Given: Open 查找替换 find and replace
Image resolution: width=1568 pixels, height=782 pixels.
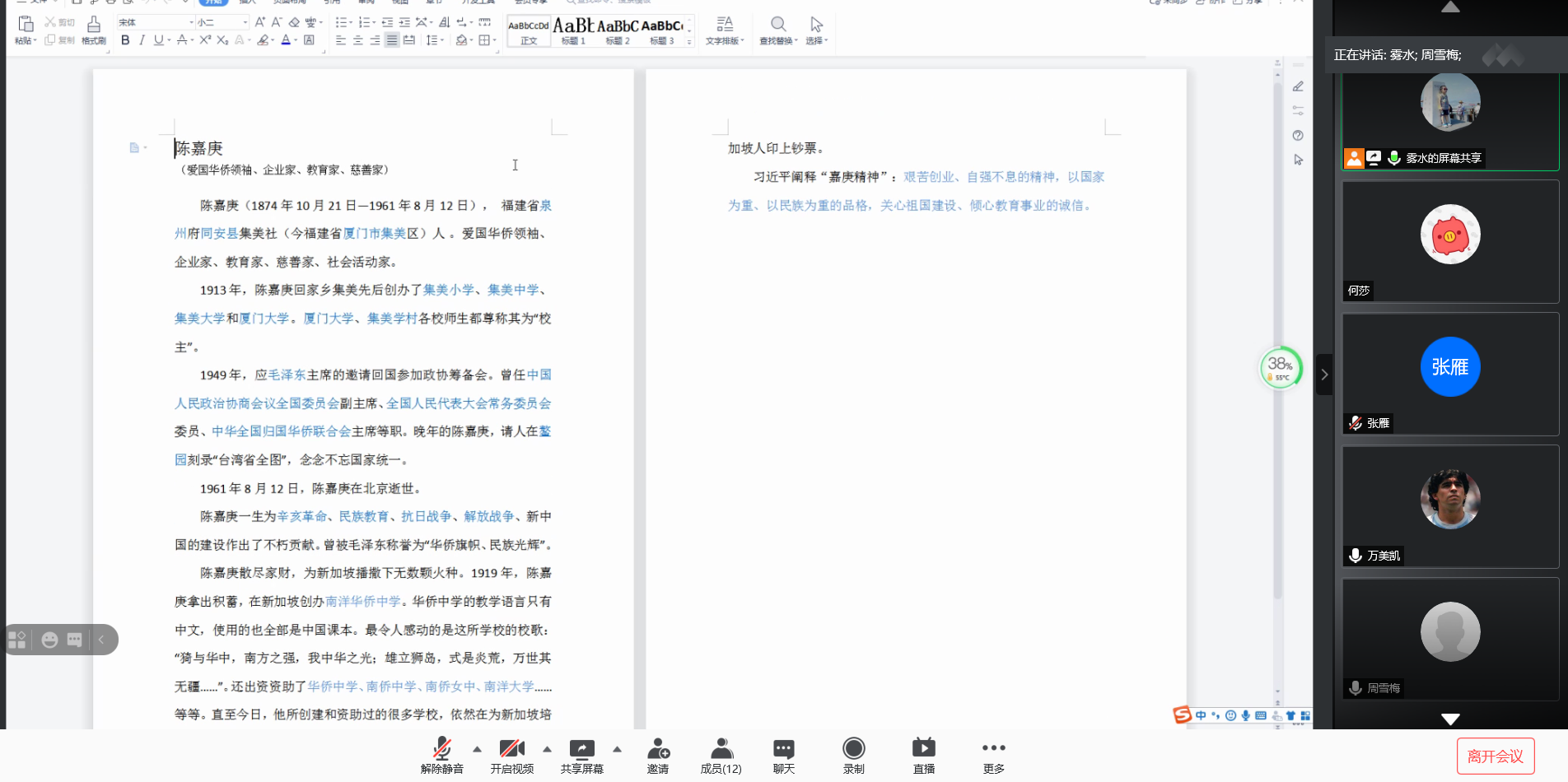Looking at the screenshot, I should [777, 30].
